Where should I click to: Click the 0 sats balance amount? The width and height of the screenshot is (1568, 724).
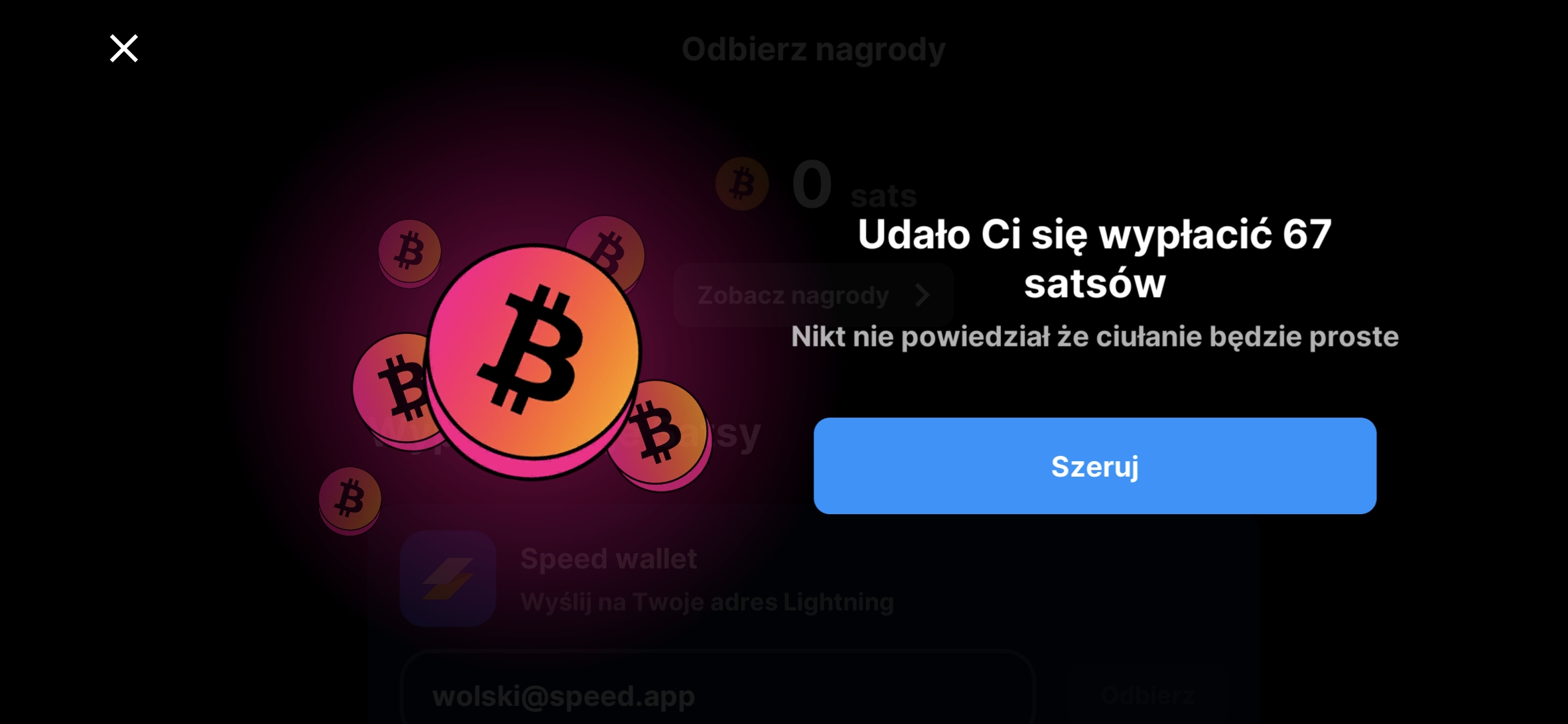(x=854, y=185)
